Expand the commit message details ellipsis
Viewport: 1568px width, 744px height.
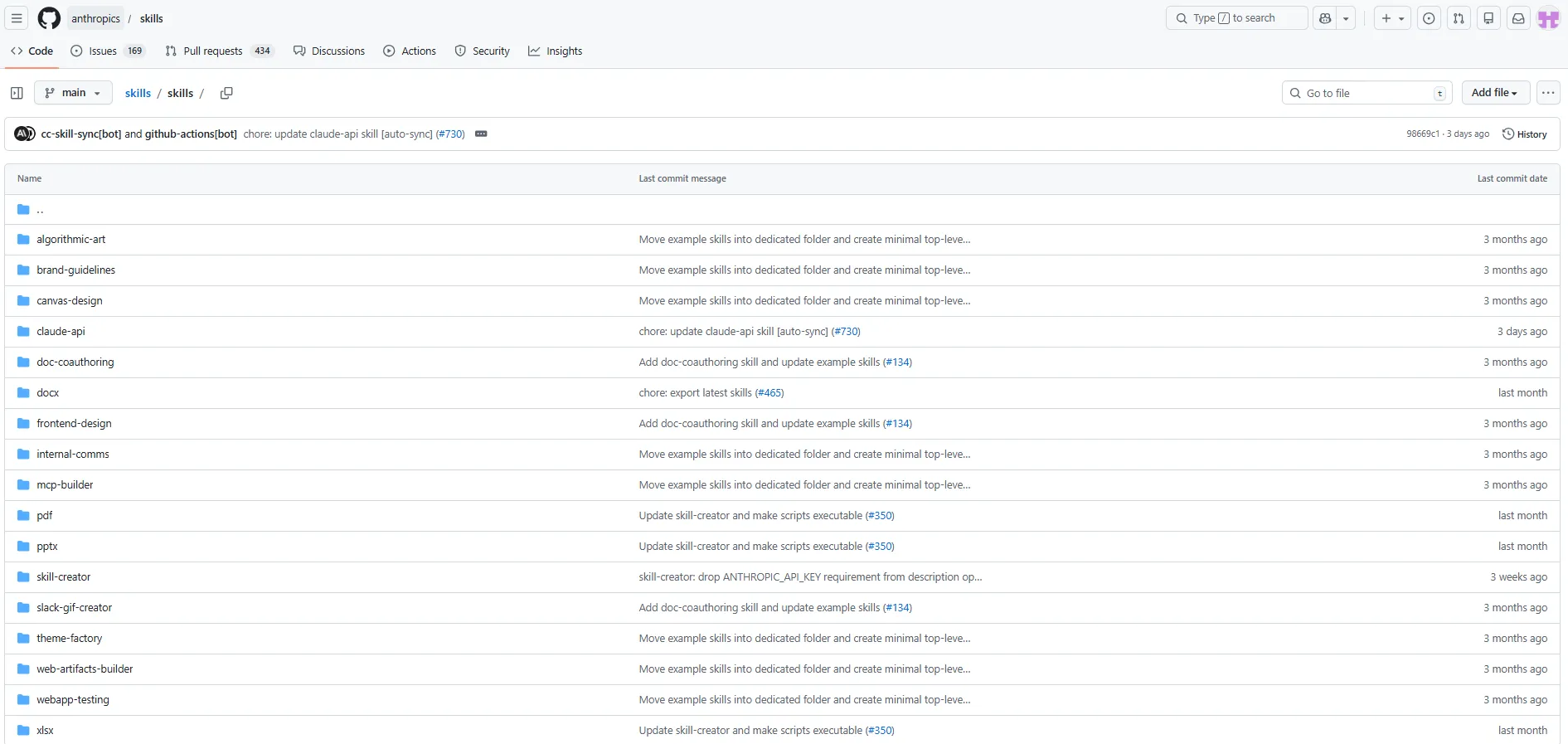(481, 134)
